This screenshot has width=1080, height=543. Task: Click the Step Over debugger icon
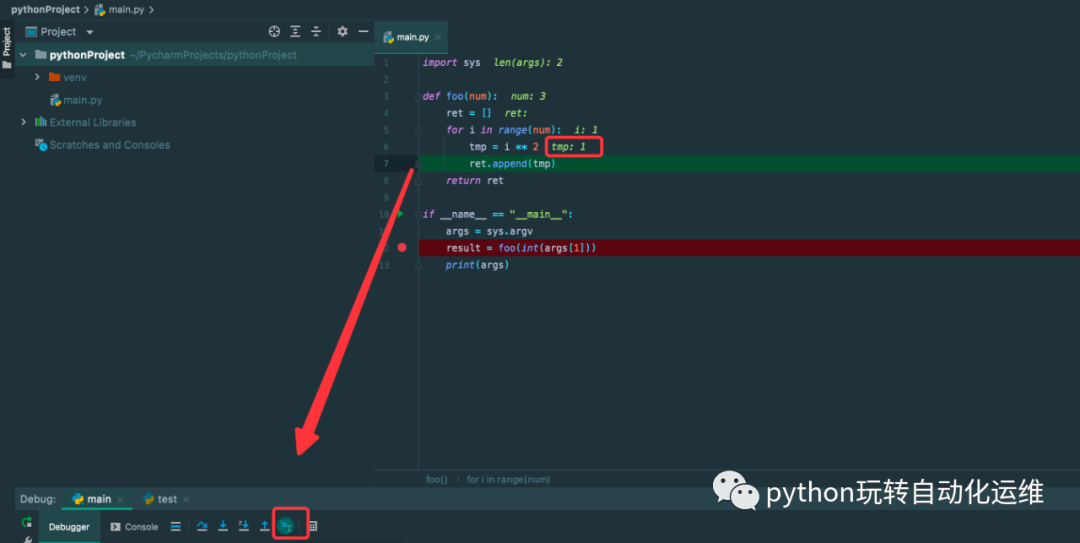pyautogui.click(x=202, y=526)
